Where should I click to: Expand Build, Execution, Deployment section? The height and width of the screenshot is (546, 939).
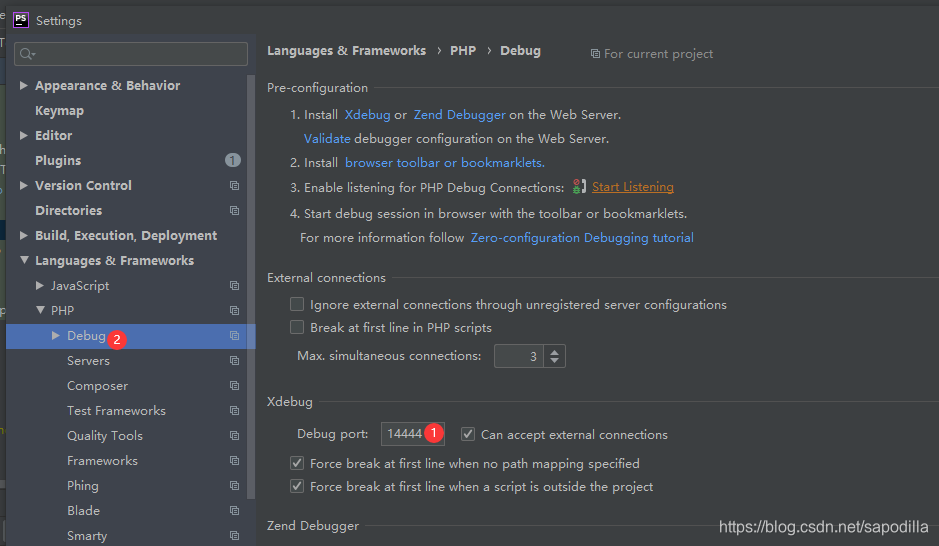point(24,235)
